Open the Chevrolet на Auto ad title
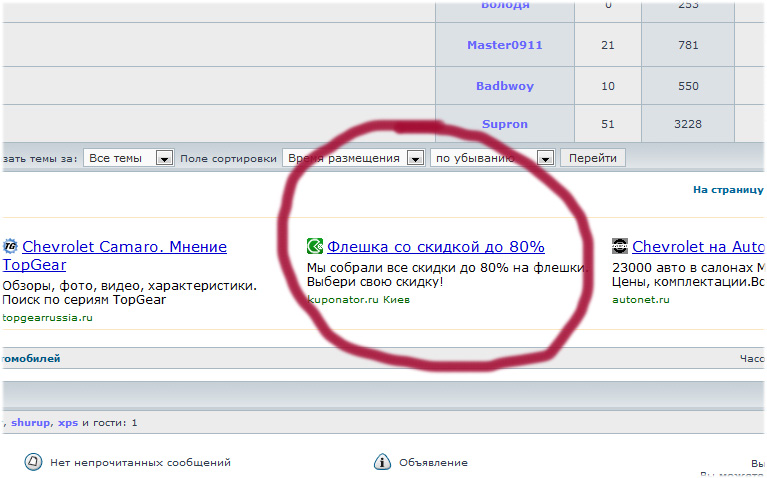 [698, 247]
